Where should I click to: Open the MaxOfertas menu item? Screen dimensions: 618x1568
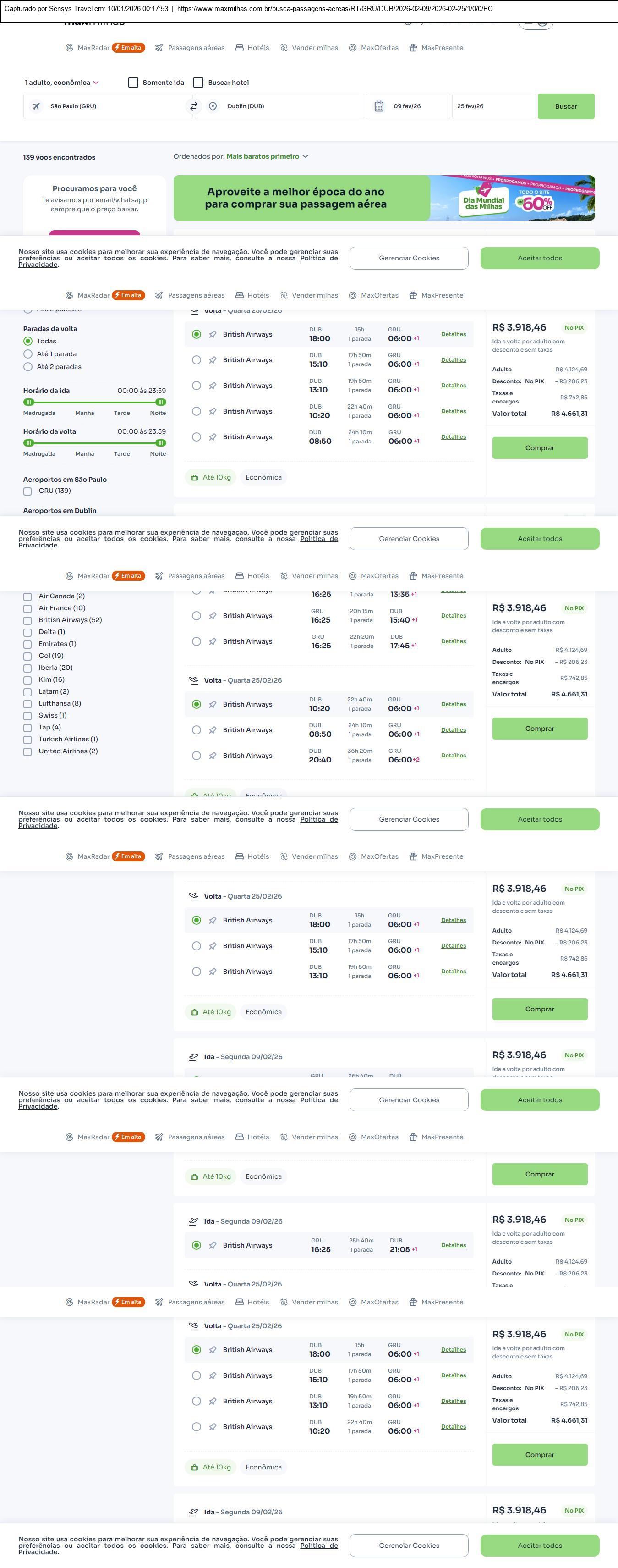tap(373, 48)
